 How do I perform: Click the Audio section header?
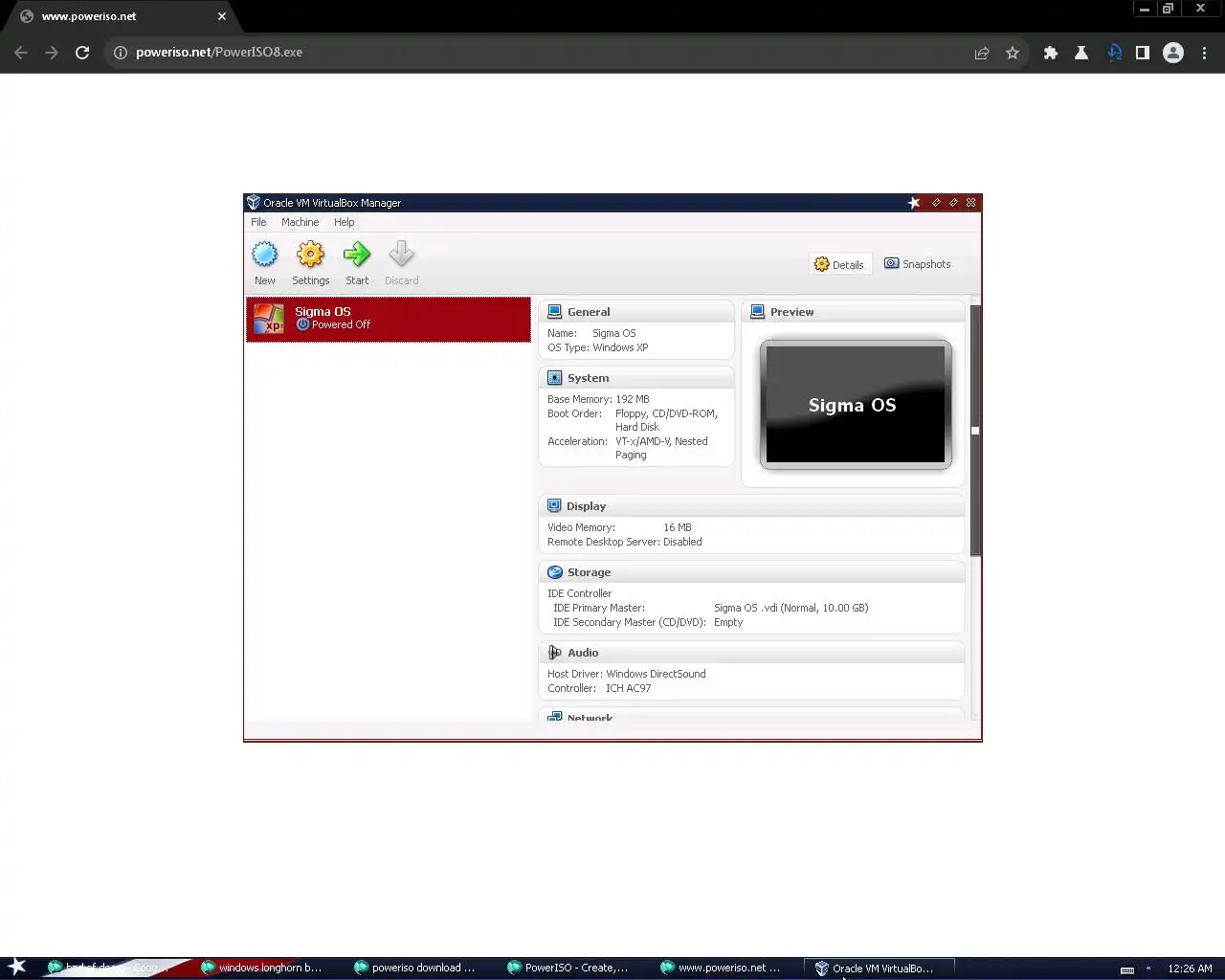(x=751, y=653)
